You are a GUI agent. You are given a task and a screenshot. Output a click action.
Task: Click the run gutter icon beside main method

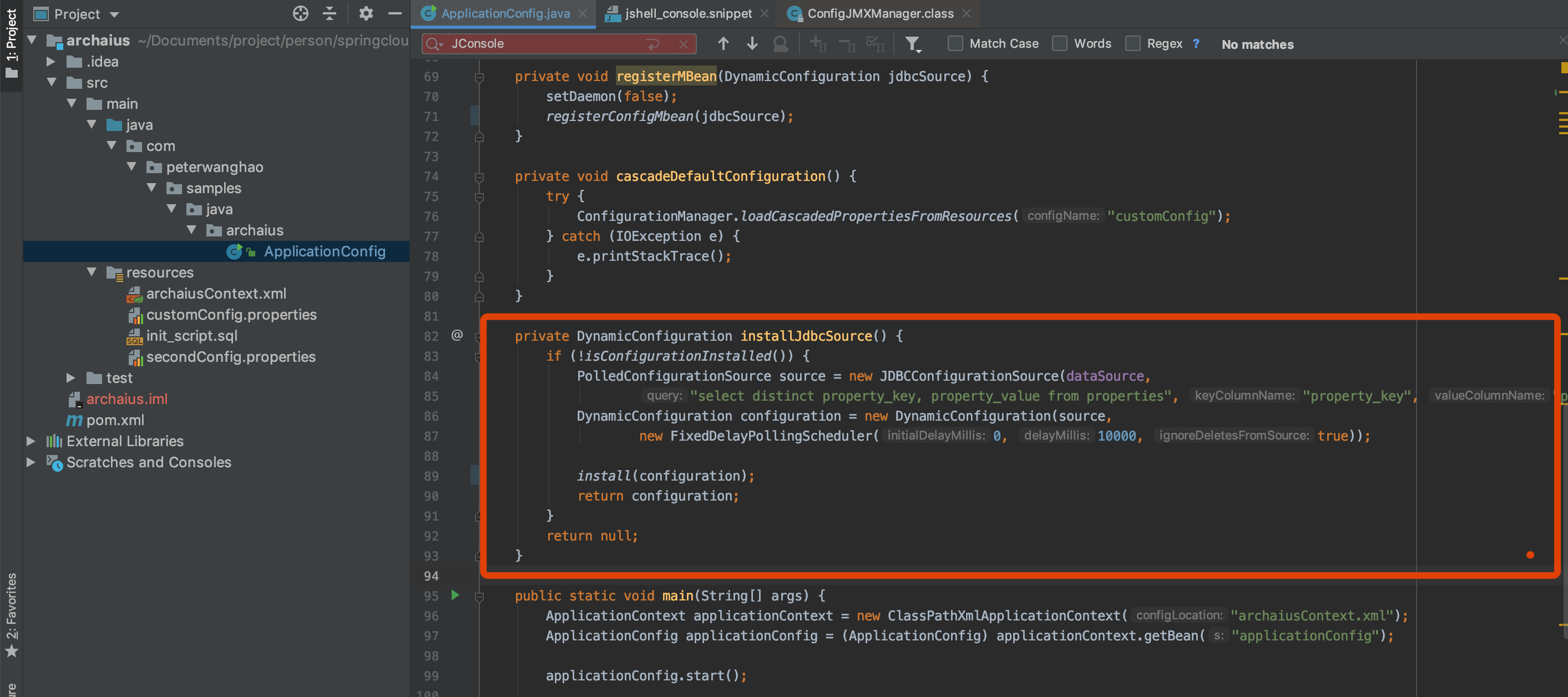click(x=454, y=595)
